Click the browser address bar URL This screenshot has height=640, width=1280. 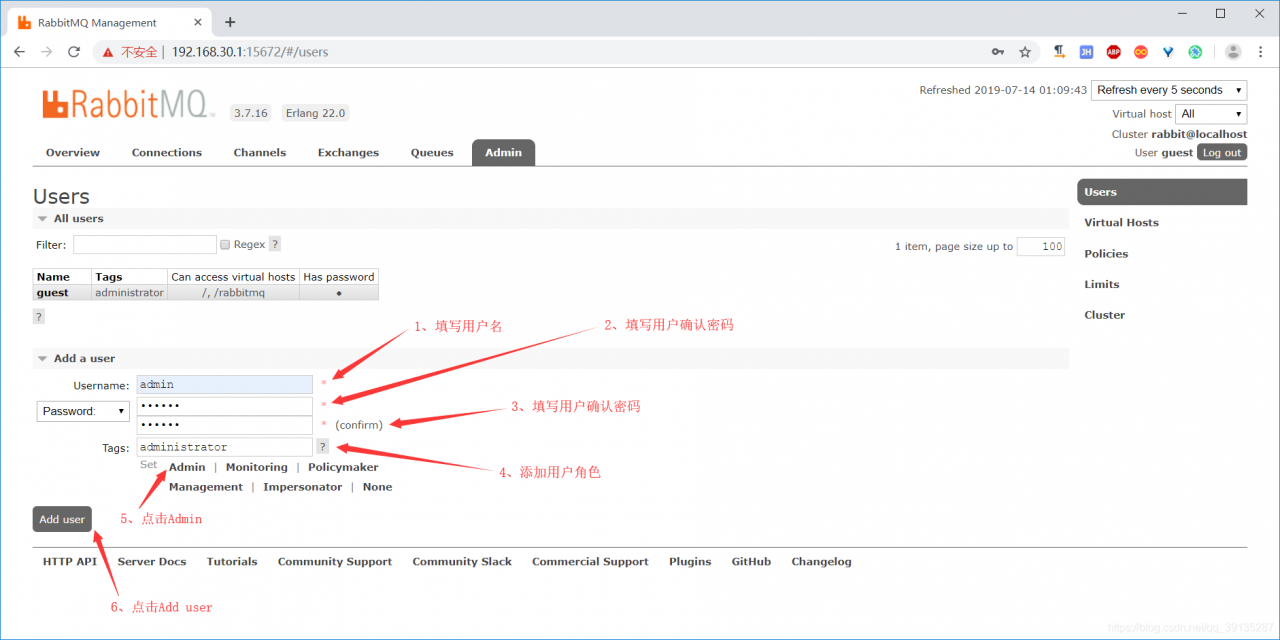(x=250, y=52)
